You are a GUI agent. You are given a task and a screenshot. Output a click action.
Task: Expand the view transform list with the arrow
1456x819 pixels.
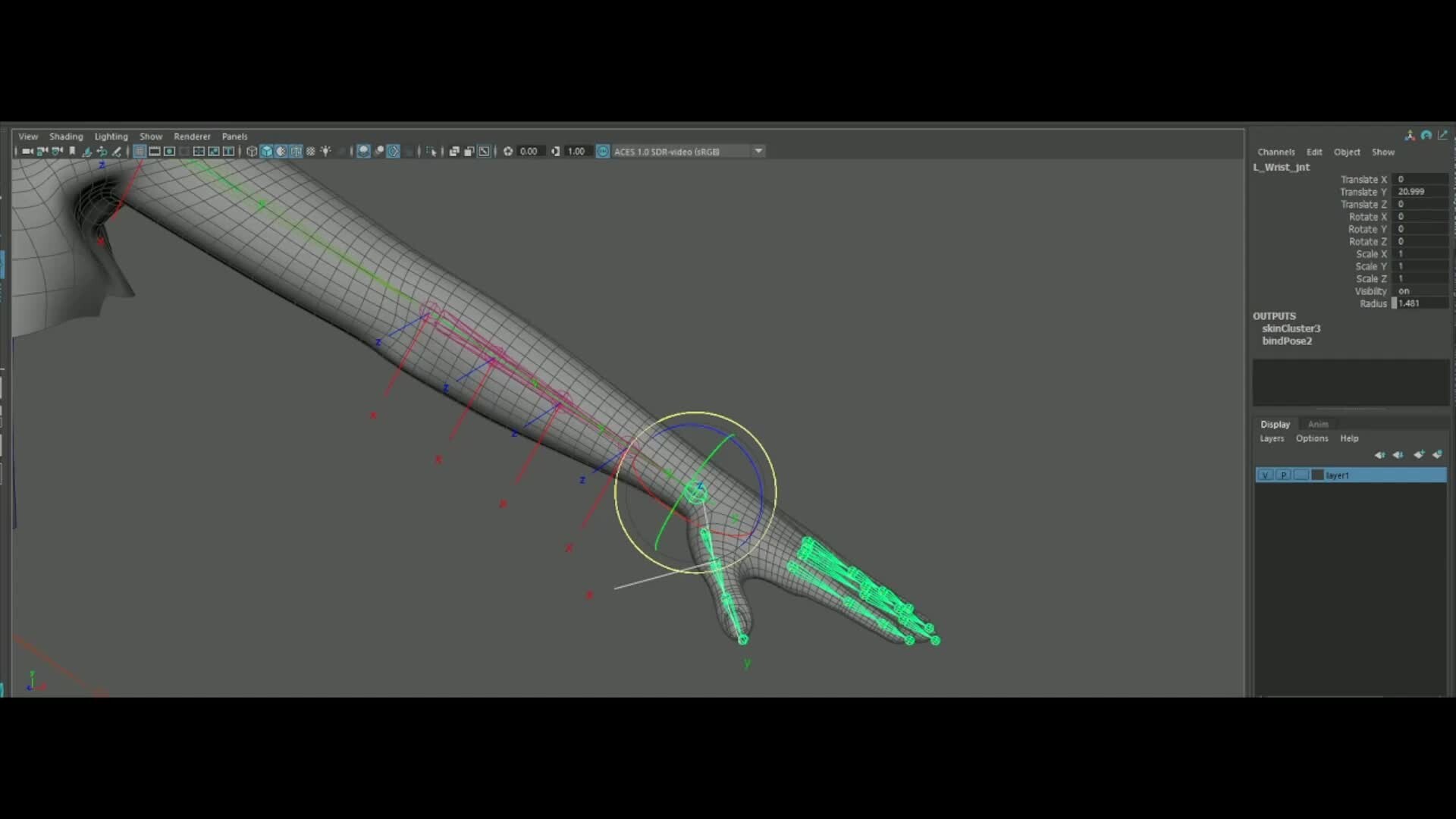tap(758, 151)
